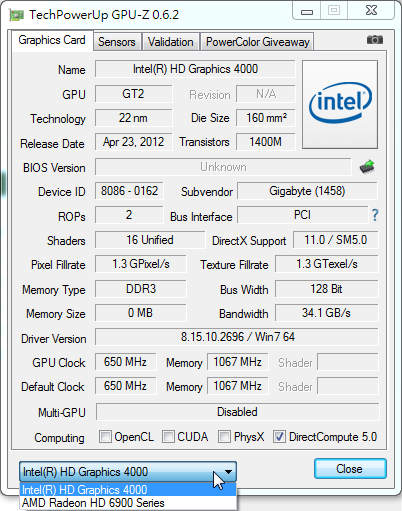Open the PowerColor Giveaway tab
Screen dimensions: 402x511
[x=258, y=42]
